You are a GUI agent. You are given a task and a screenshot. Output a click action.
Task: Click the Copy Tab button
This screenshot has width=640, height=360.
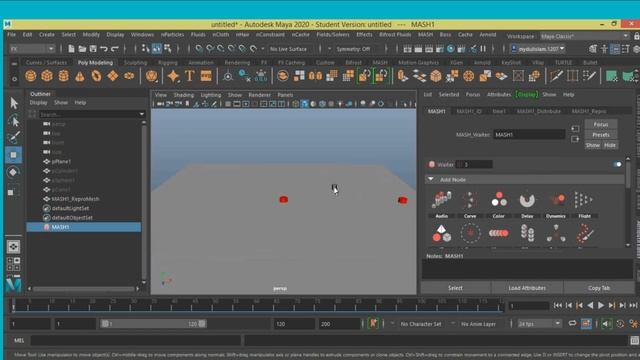pyautogui.click(x=599, y=288)
